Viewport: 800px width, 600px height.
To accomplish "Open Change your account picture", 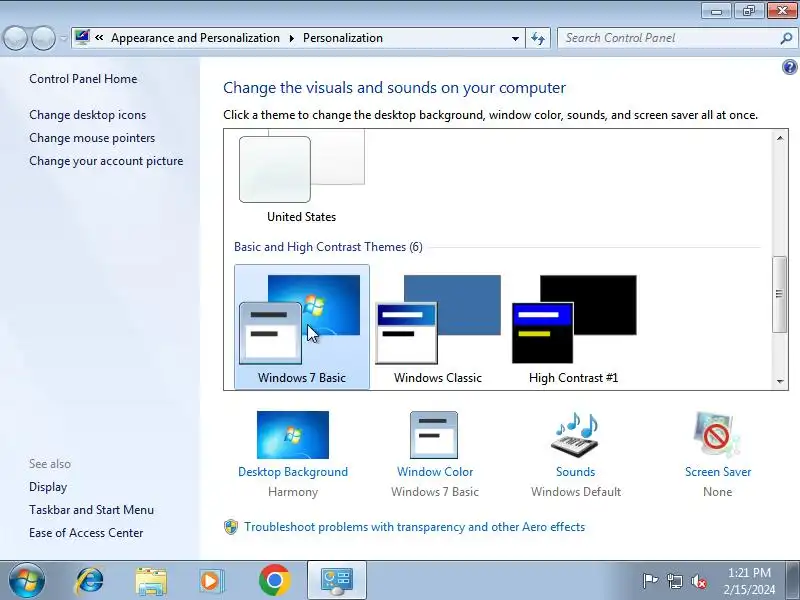I will pyautogui.click(x=106, y=161).
